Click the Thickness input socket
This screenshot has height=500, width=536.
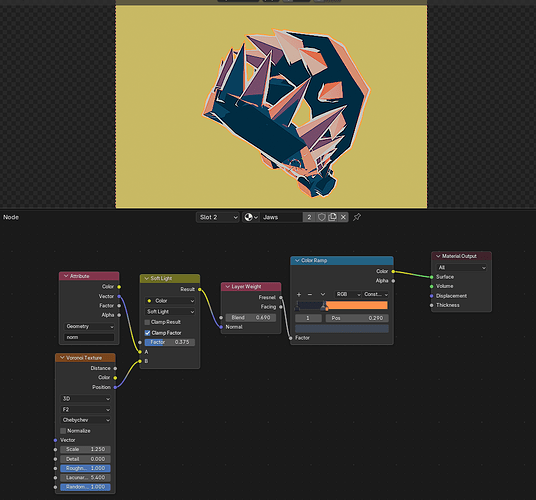(432, 305)
